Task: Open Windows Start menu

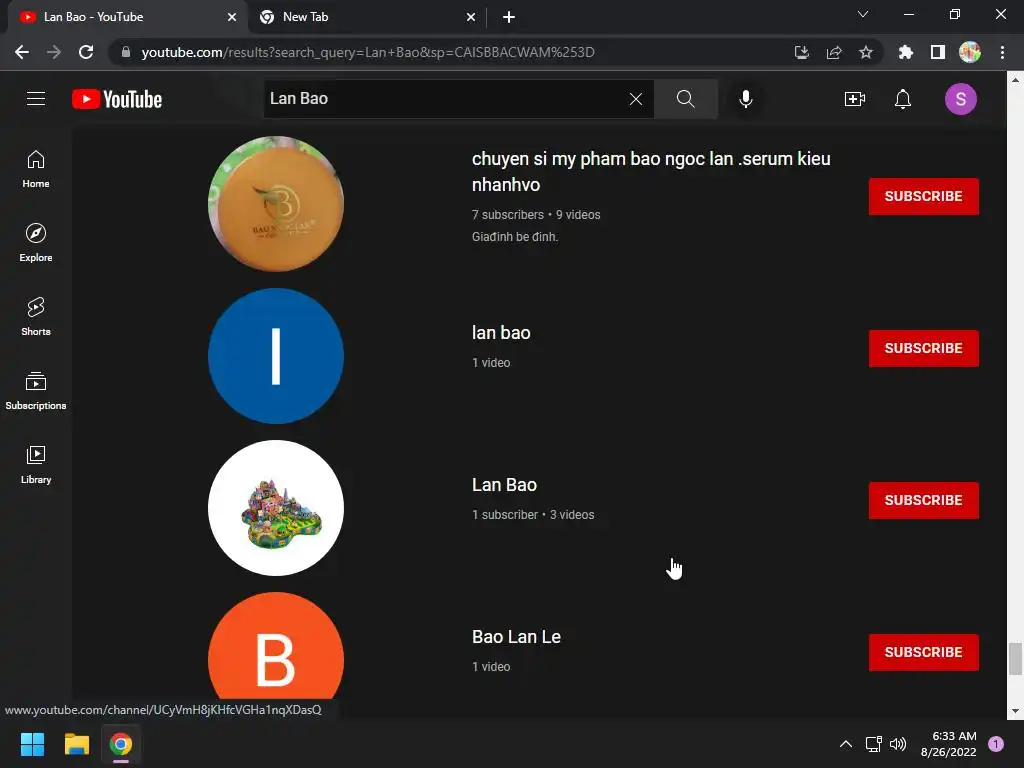Action: pyautogui.click(x=32, y=744)
